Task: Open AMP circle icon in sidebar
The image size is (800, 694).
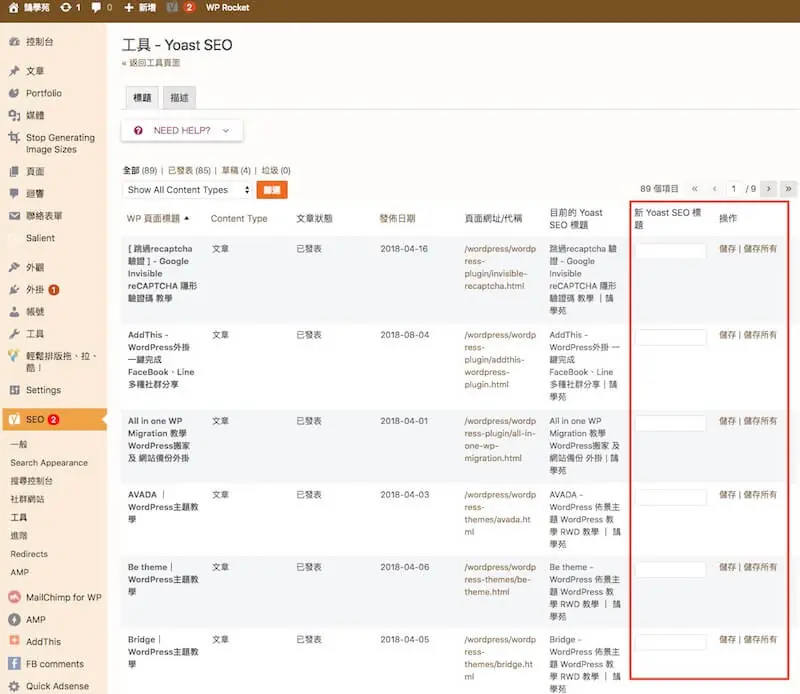Action: pyautogui.click(x=14, y=619)
